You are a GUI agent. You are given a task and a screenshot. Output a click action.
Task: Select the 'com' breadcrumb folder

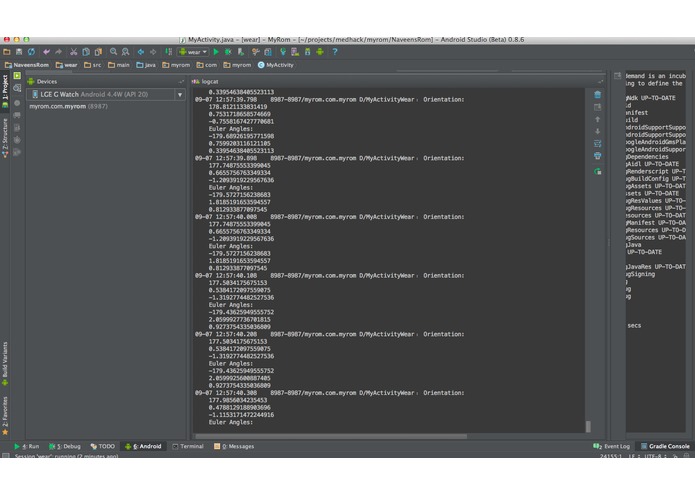207,65
